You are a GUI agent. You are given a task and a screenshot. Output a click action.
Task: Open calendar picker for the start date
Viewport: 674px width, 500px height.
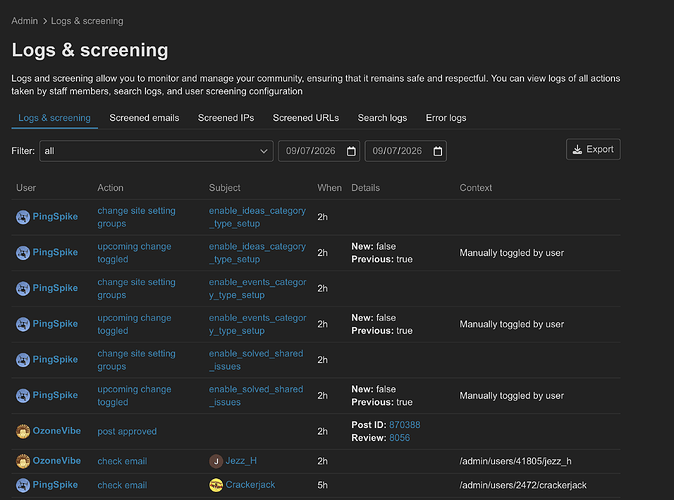pyautogui.click(x=351, y=151)
